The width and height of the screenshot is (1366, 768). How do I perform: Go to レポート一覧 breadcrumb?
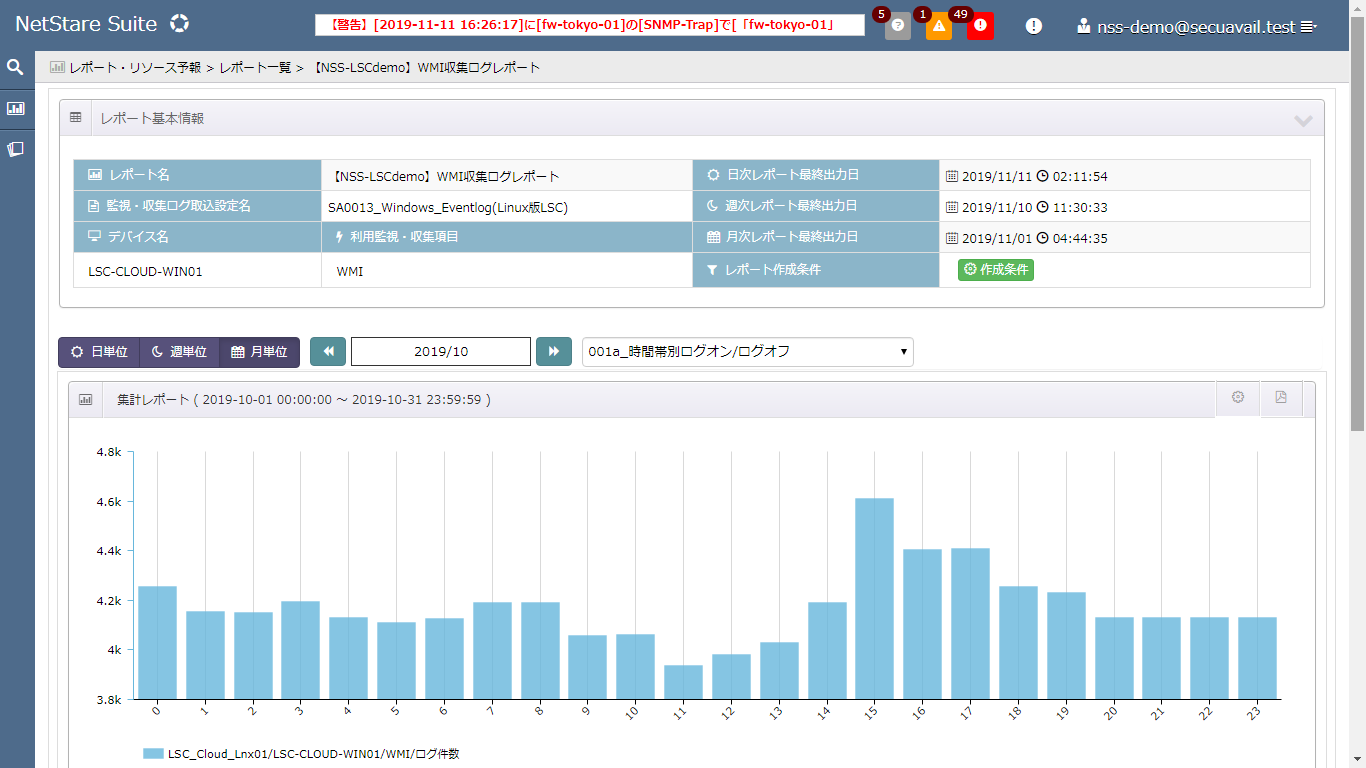click(255, 68)
